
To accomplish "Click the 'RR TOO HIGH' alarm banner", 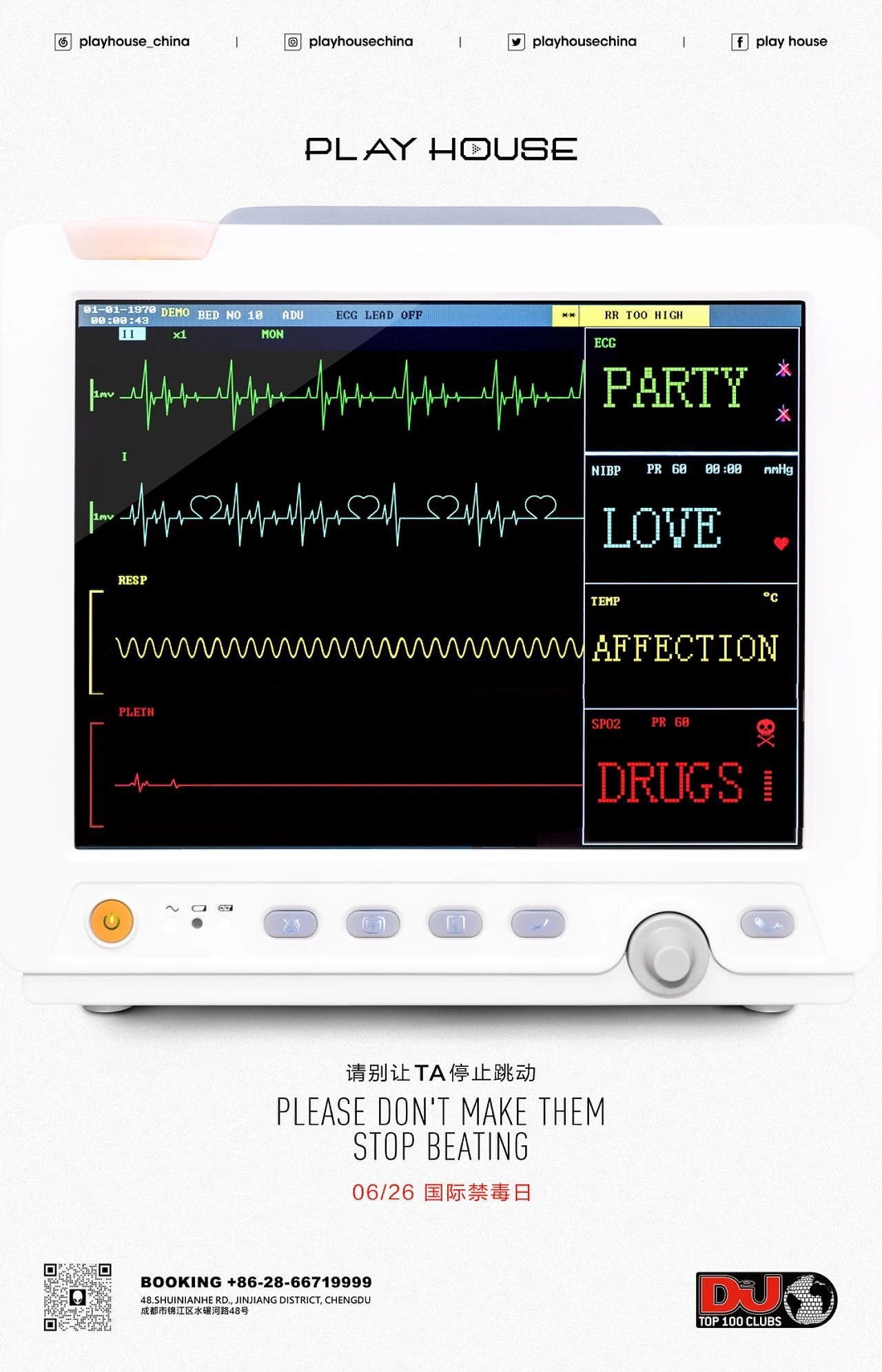I will click(x=644, y=315).
